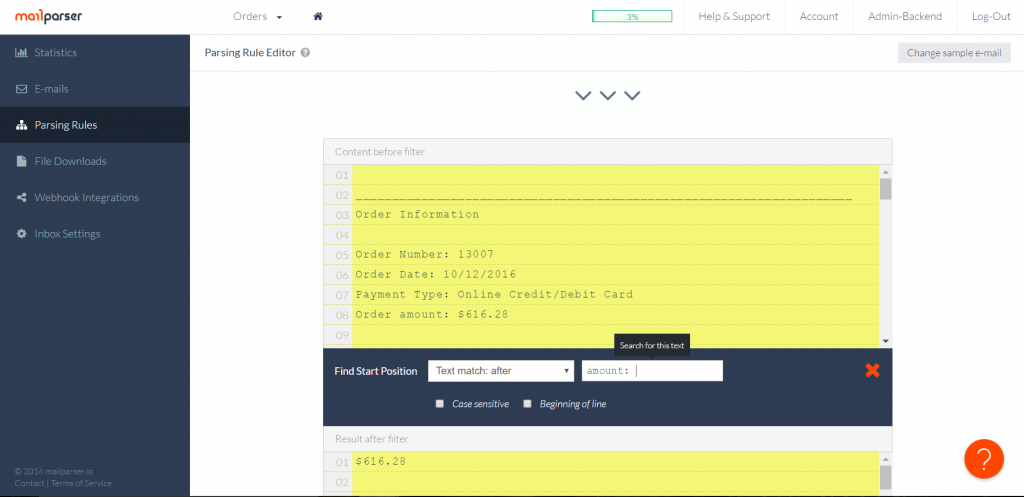Toggle the Beginning of line checkbox
The width and height of the screenshot is (1024, 497).
pyautogui.click(x=527, y=404)
